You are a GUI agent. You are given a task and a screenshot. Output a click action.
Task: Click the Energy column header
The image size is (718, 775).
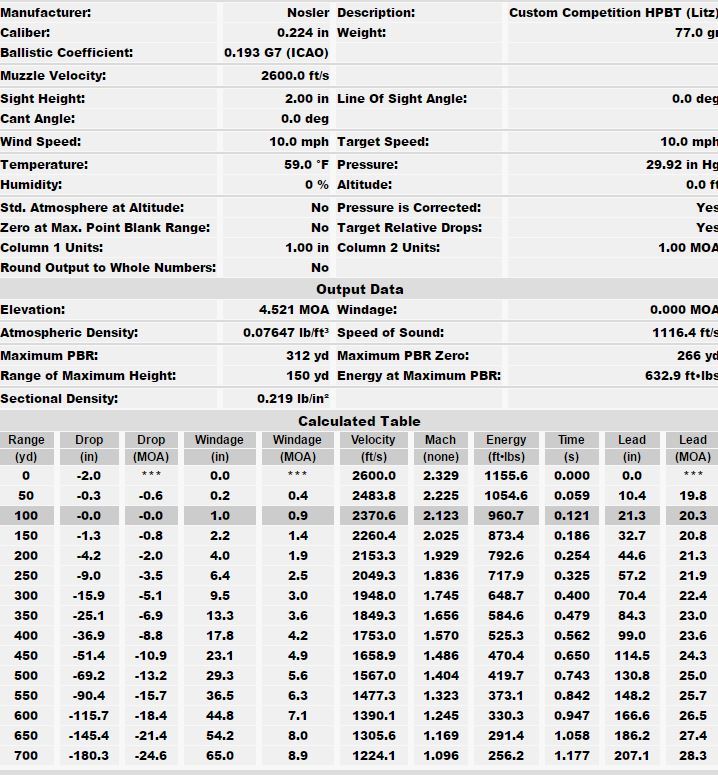point(506,440)
